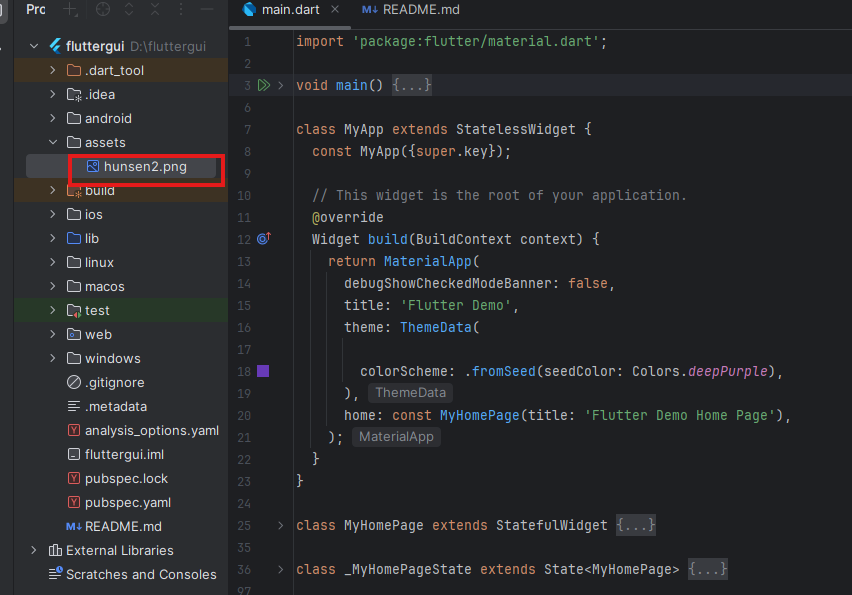Open the Project panel options (three dots)
Viewport: 852px width, 595px height.
(180, 9)
